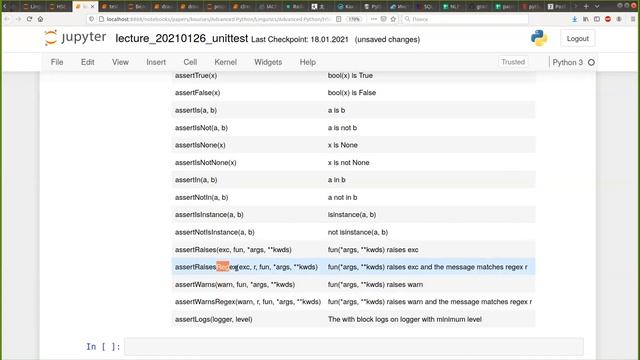Image resolution: width=640 pixels, height=360 pixels.
Task: Click the red adblock extension icon
Action: 608,19
